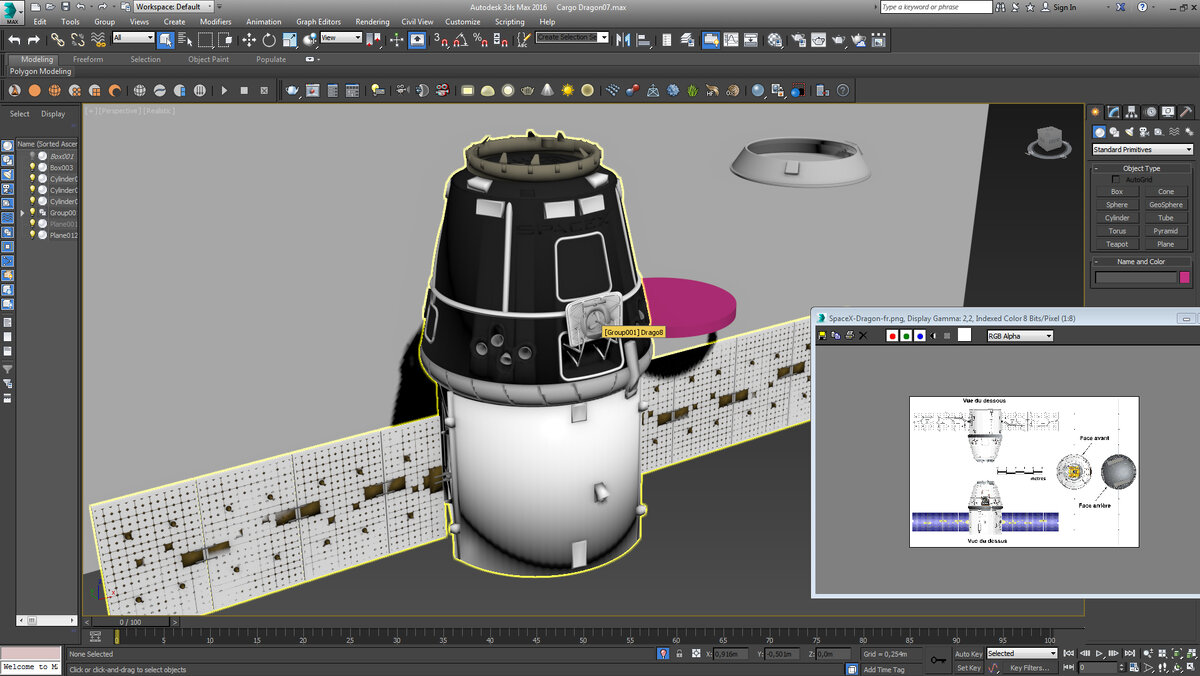Viewport: 1200px width, 676px height.
Task: Open the Standard Primitives dropdown
Action: [1142, 150]
